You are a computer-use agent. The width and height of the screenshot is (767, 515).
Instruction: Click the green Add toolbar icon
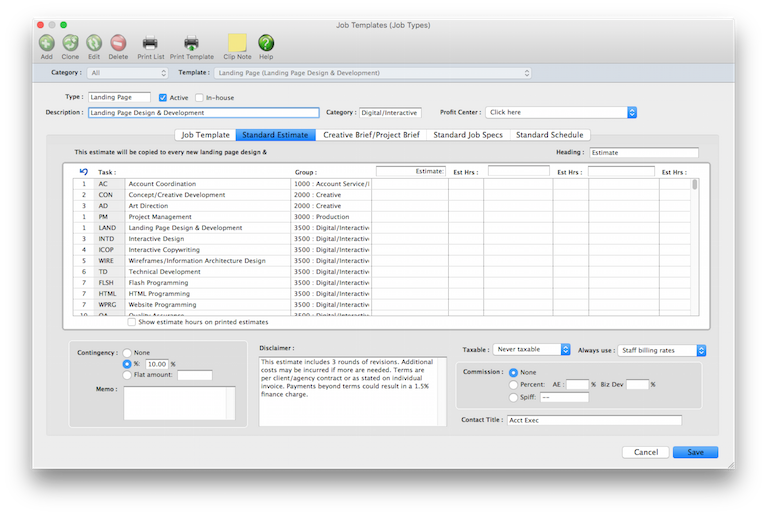coord(47,43)
